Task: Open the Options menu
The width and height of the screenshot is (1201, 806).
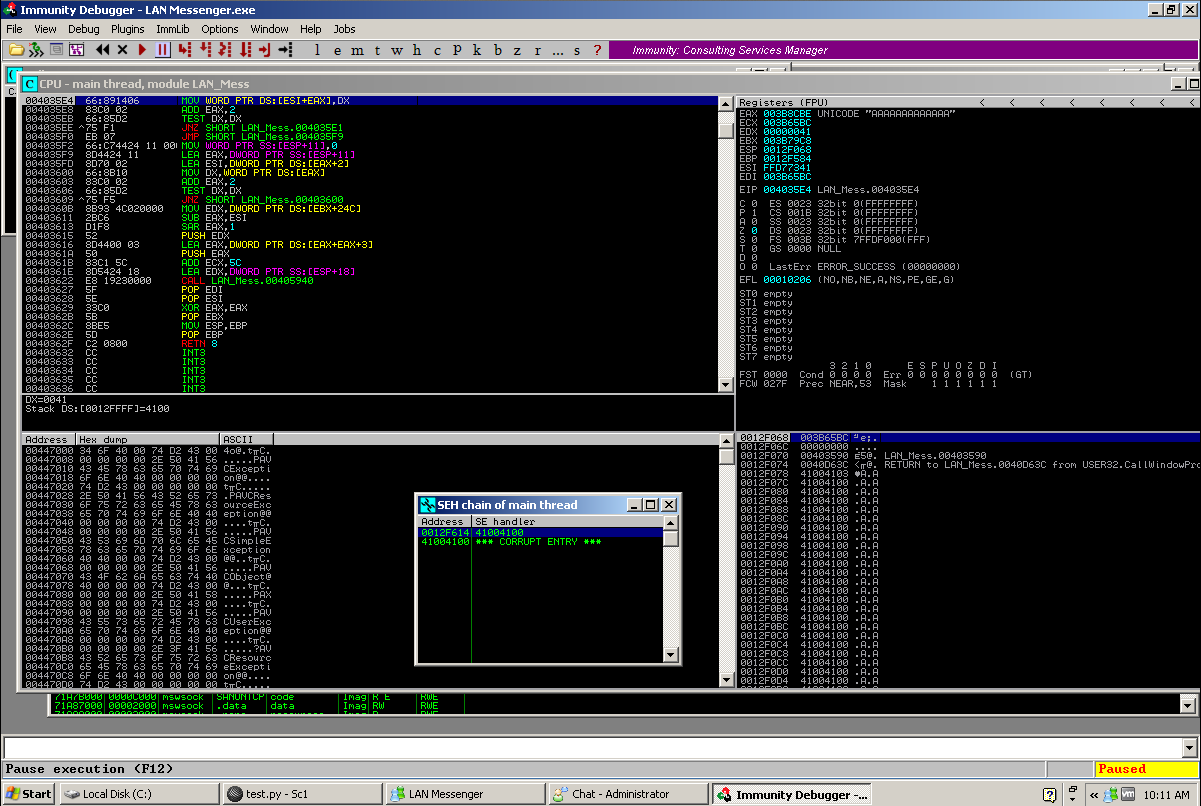Action: coord(220,29)
